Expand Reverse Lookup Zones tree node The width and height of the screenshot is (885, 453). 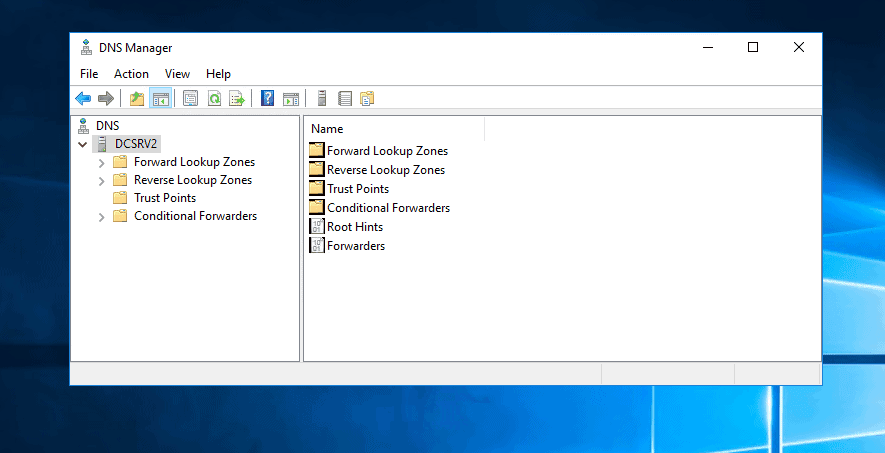(102, 181)
